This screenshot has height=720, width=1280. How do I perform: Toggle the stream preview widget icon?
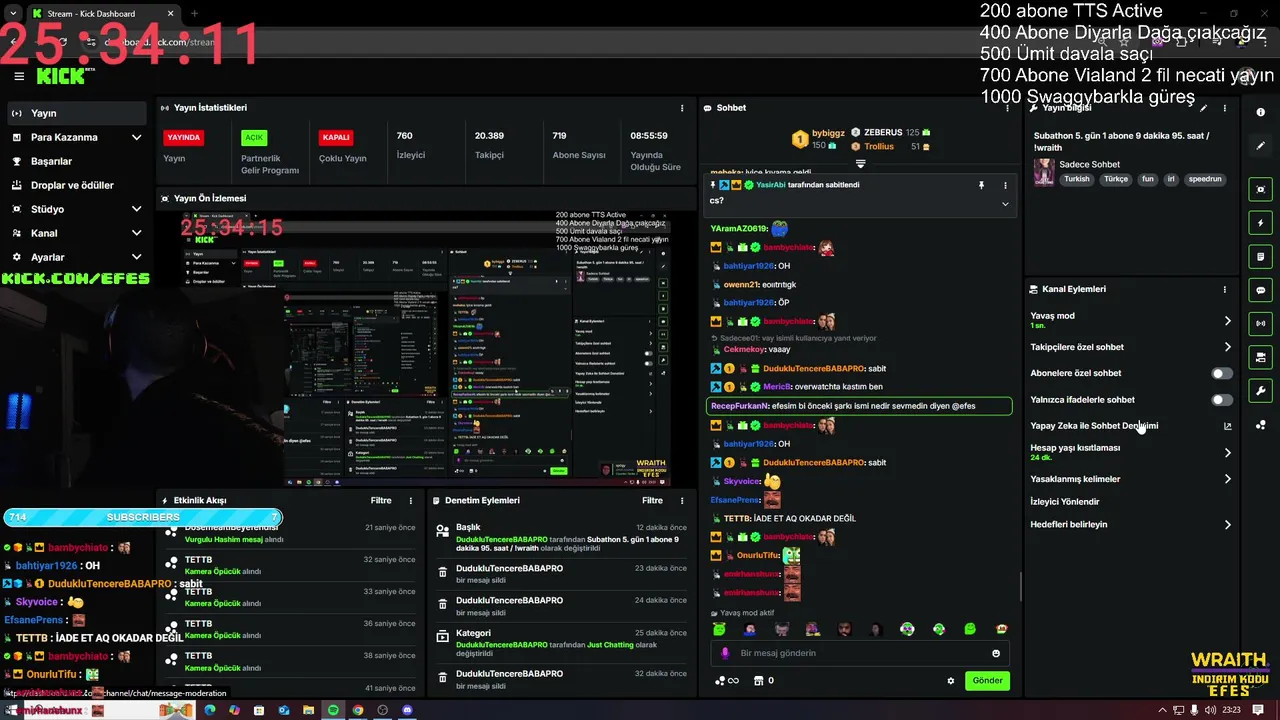click(x=1261, y=189)
